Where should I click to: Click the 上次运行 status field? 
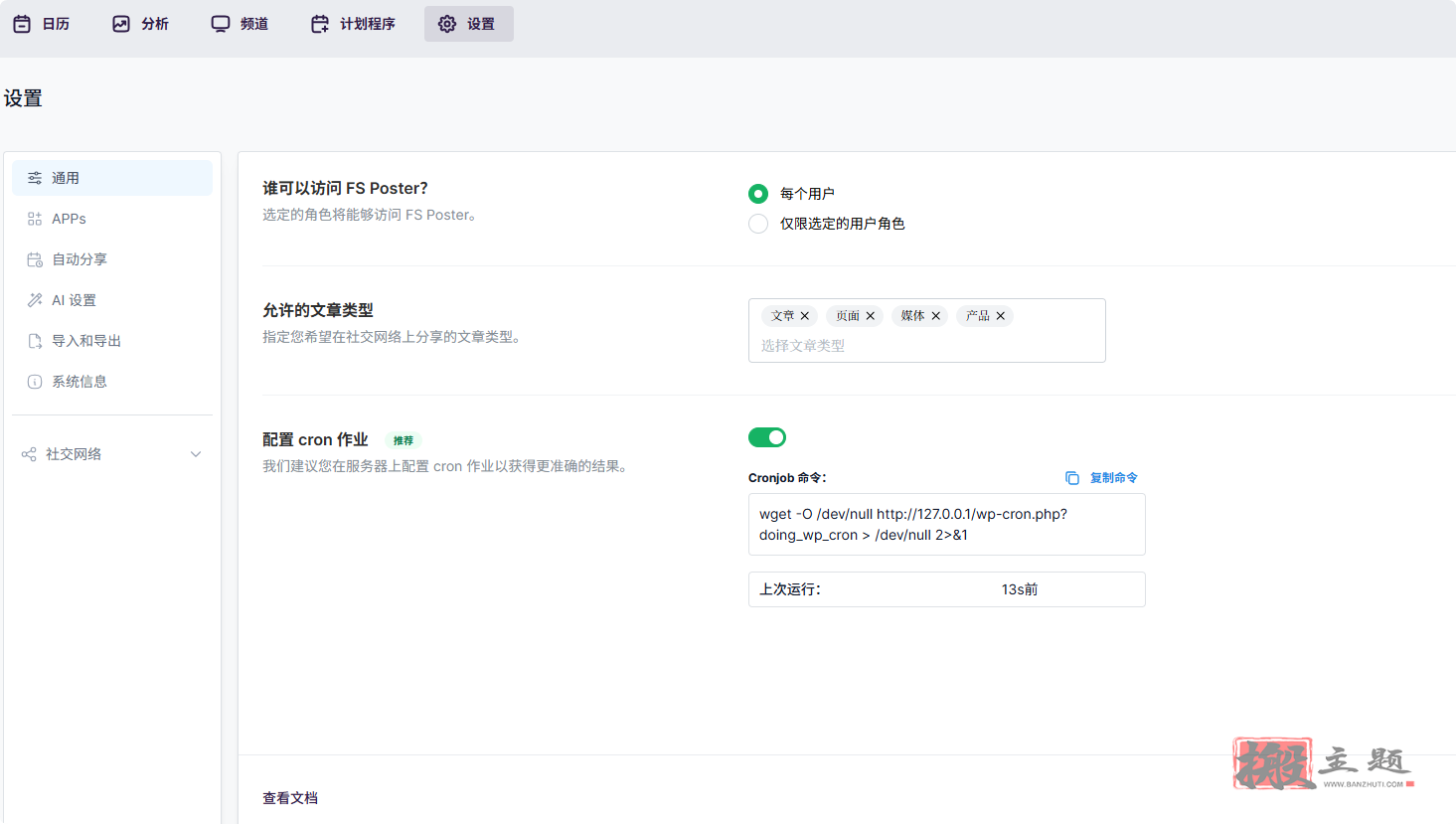pyautogui.click(x=947, y=589)
